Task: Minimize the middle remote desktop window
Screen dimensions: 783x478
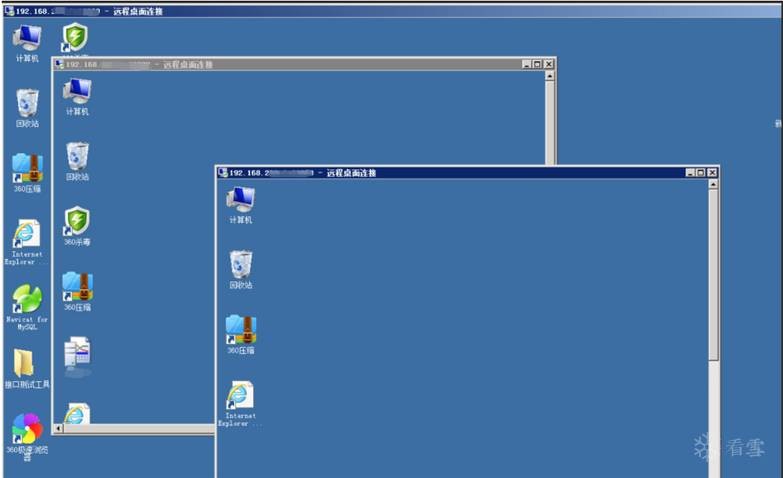Action: [x=526, y=64]
